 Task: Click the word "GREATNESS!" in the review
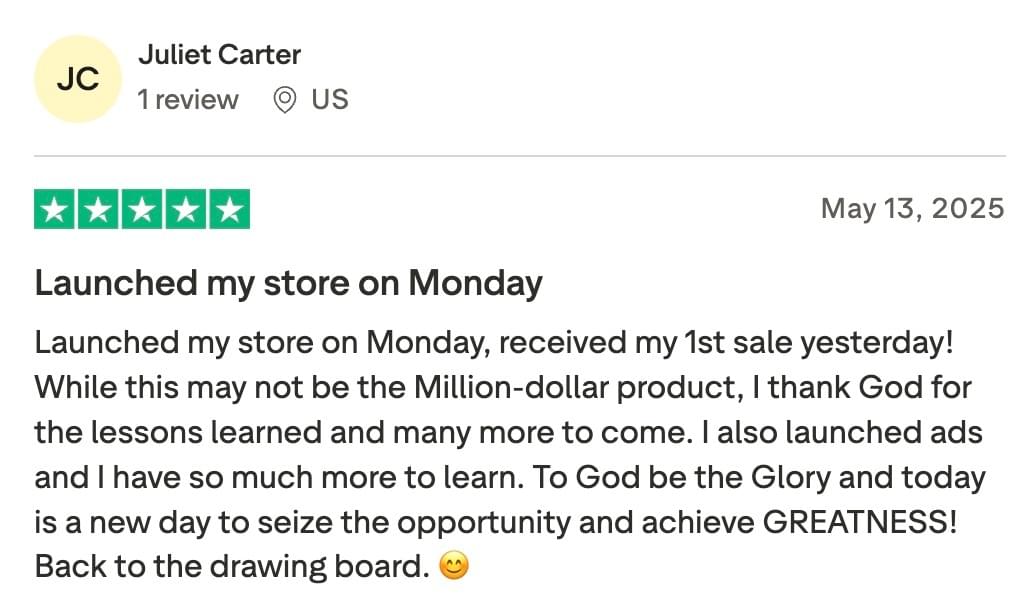coord(860,522)
